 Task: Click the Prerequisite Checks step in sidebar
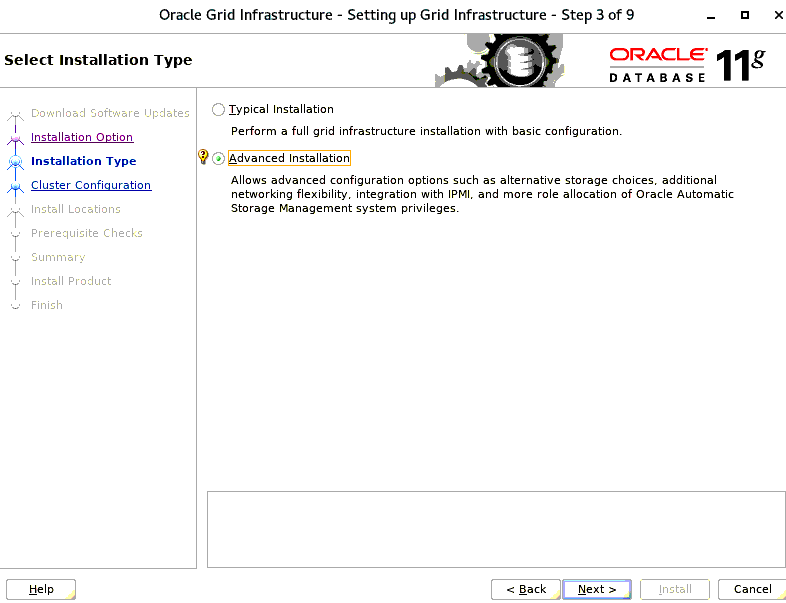[x=87, y=234]
